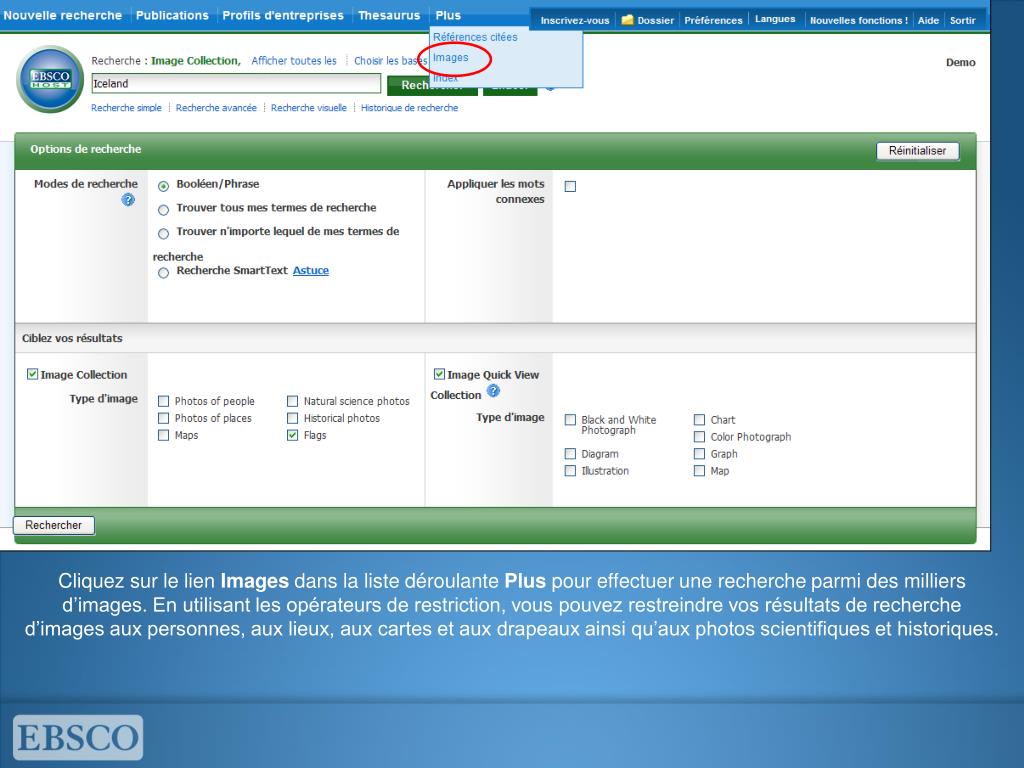Screen dimensions: 1024x768
Task: Check Photos of places
Action: (163, 418)
